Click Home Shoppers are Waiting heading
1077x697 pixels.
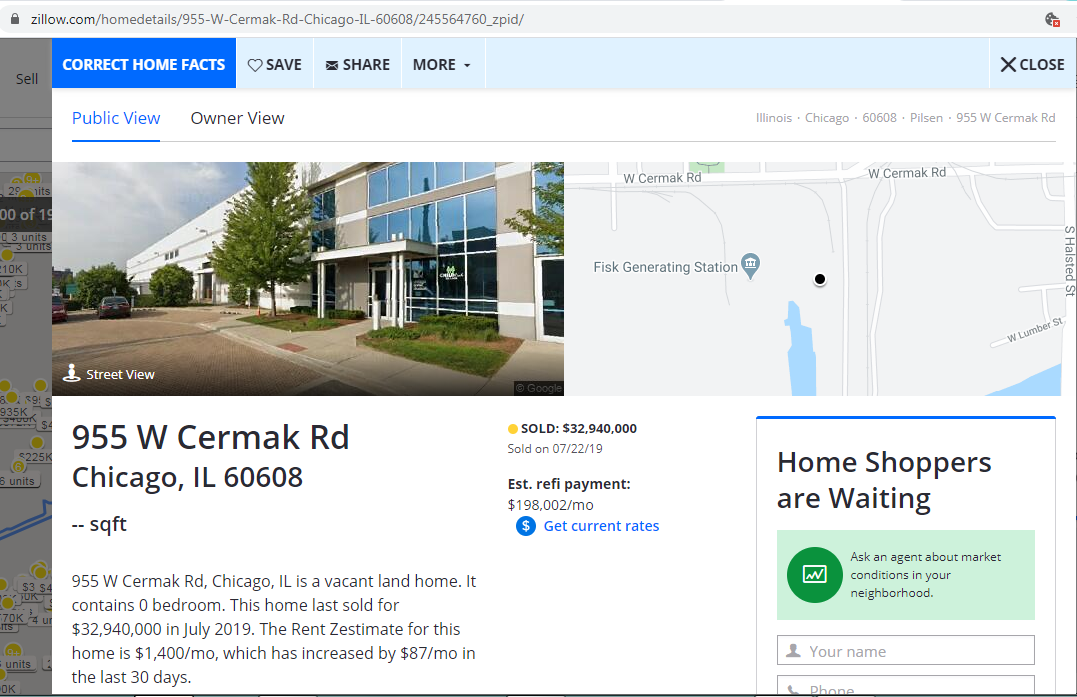pyautogui.click(x=884, y=480)
